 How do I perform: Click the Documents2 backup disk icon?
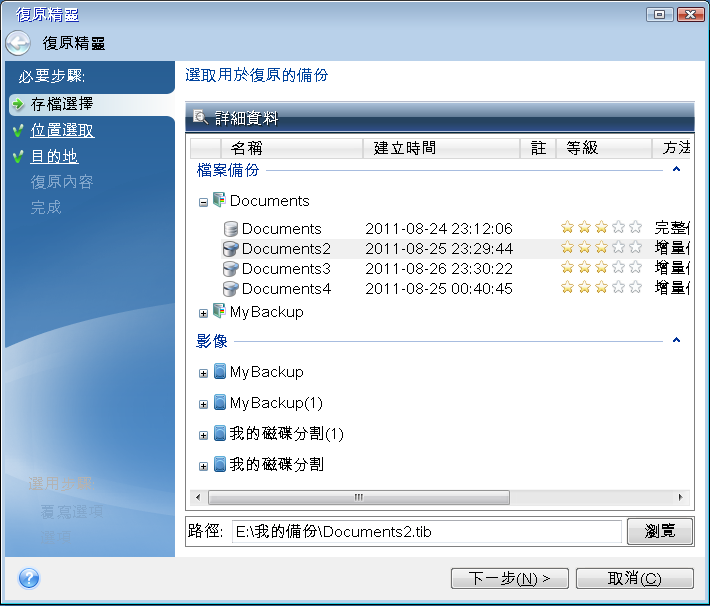point(231,249)
